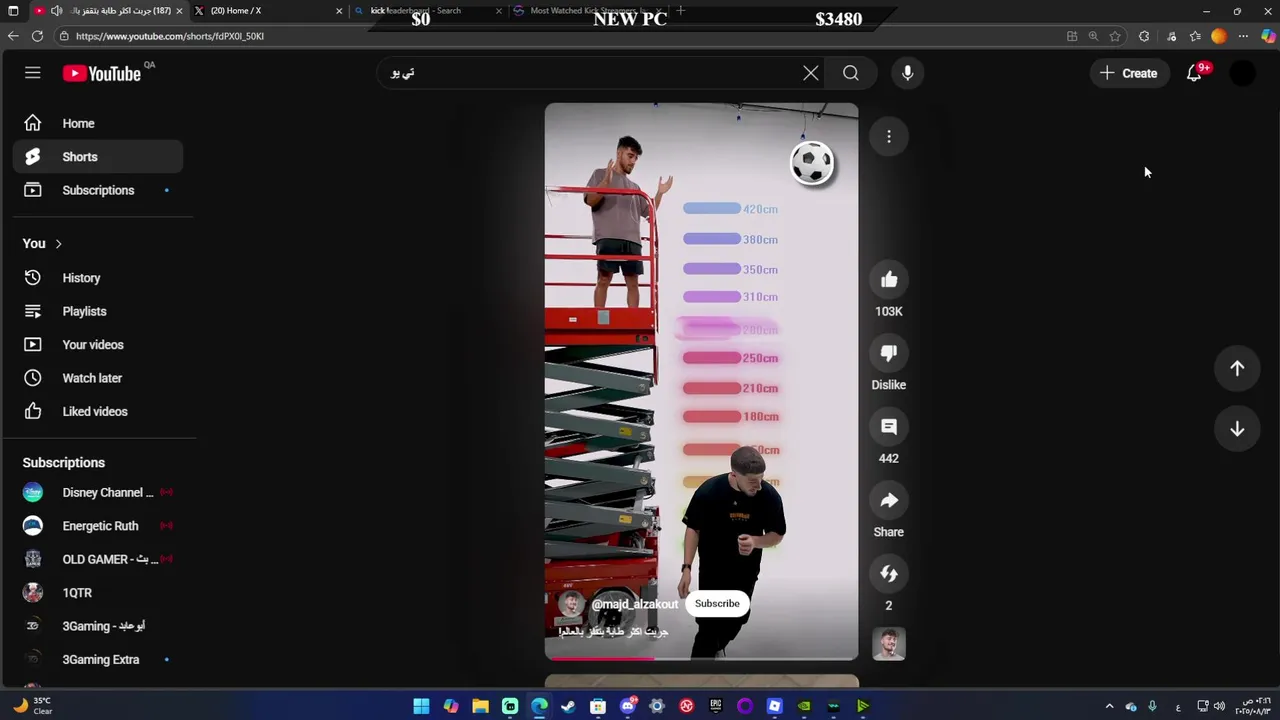Open @majd_alzakout channel handle
Viewport: 1280px width, 720px height.
coord(634,604)
